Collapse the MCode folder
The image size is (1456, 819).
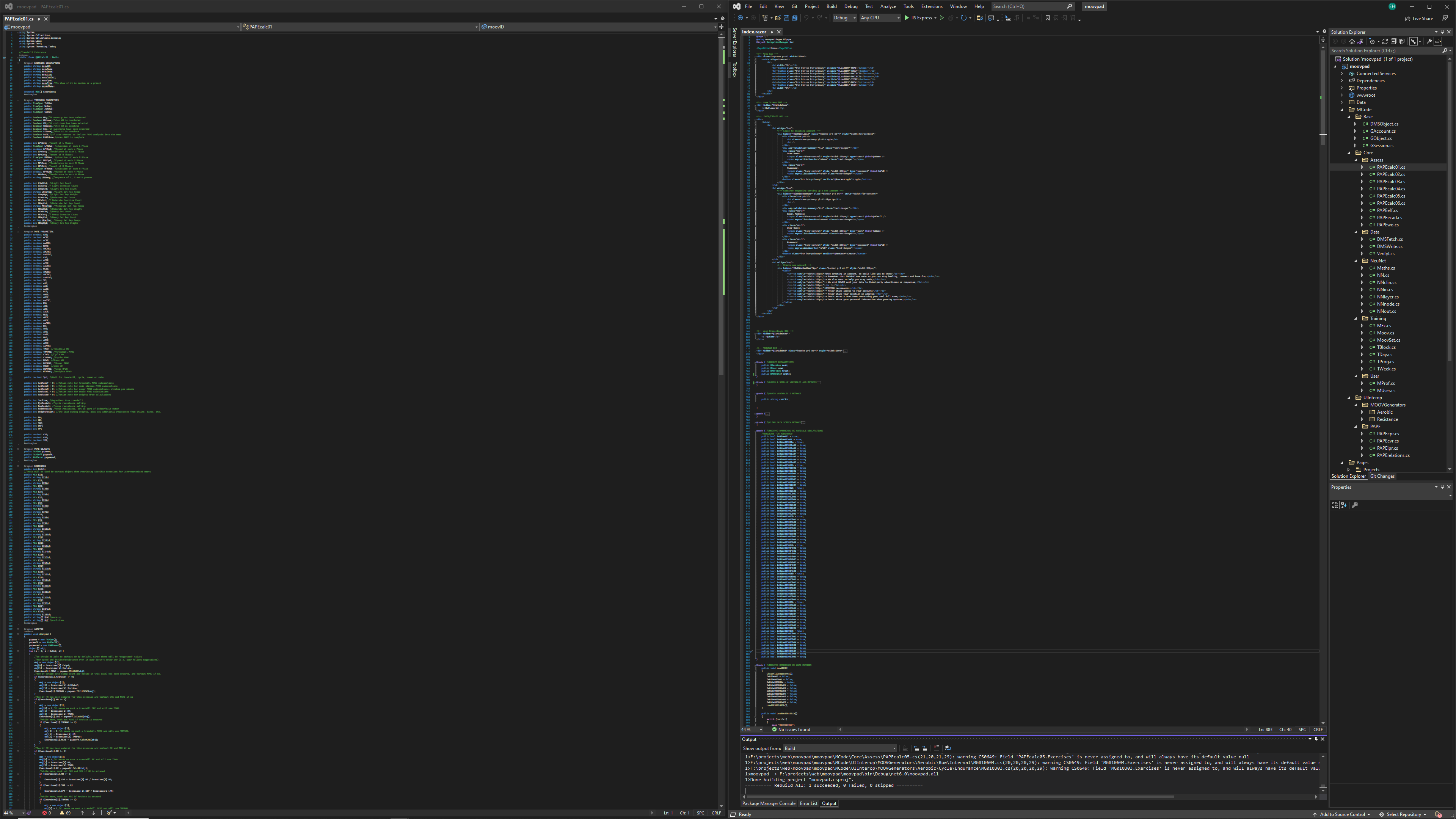(x=1342, y=110)
